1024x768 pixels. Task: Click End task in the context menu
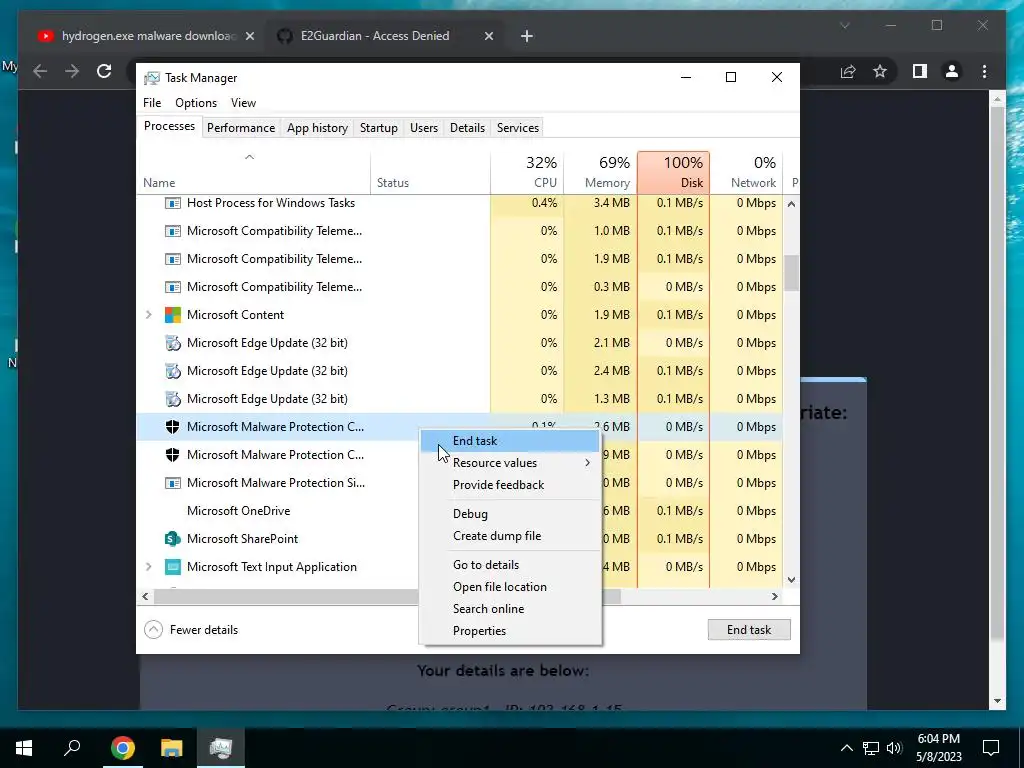coord(509,441)
